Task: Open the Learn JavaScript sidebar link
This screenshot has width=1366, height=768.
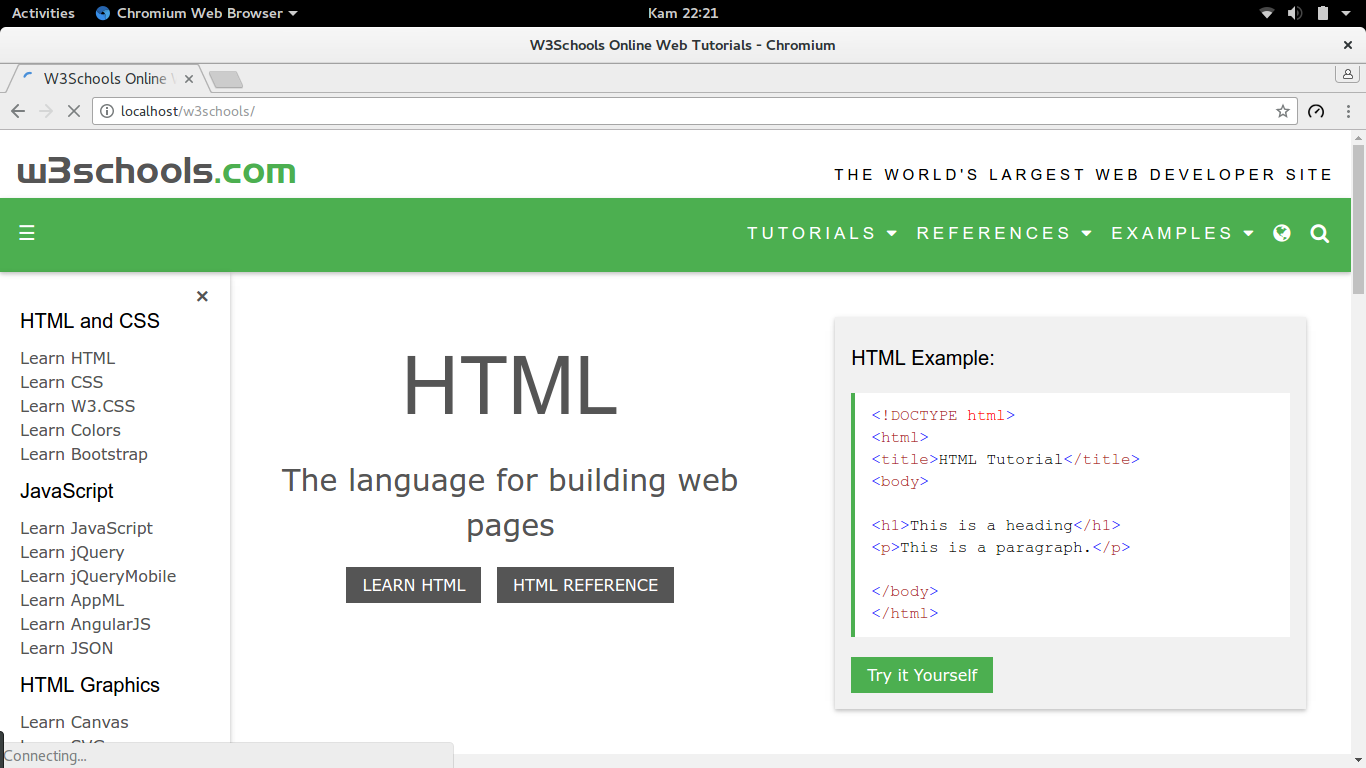Action: [x=86, y=528]
